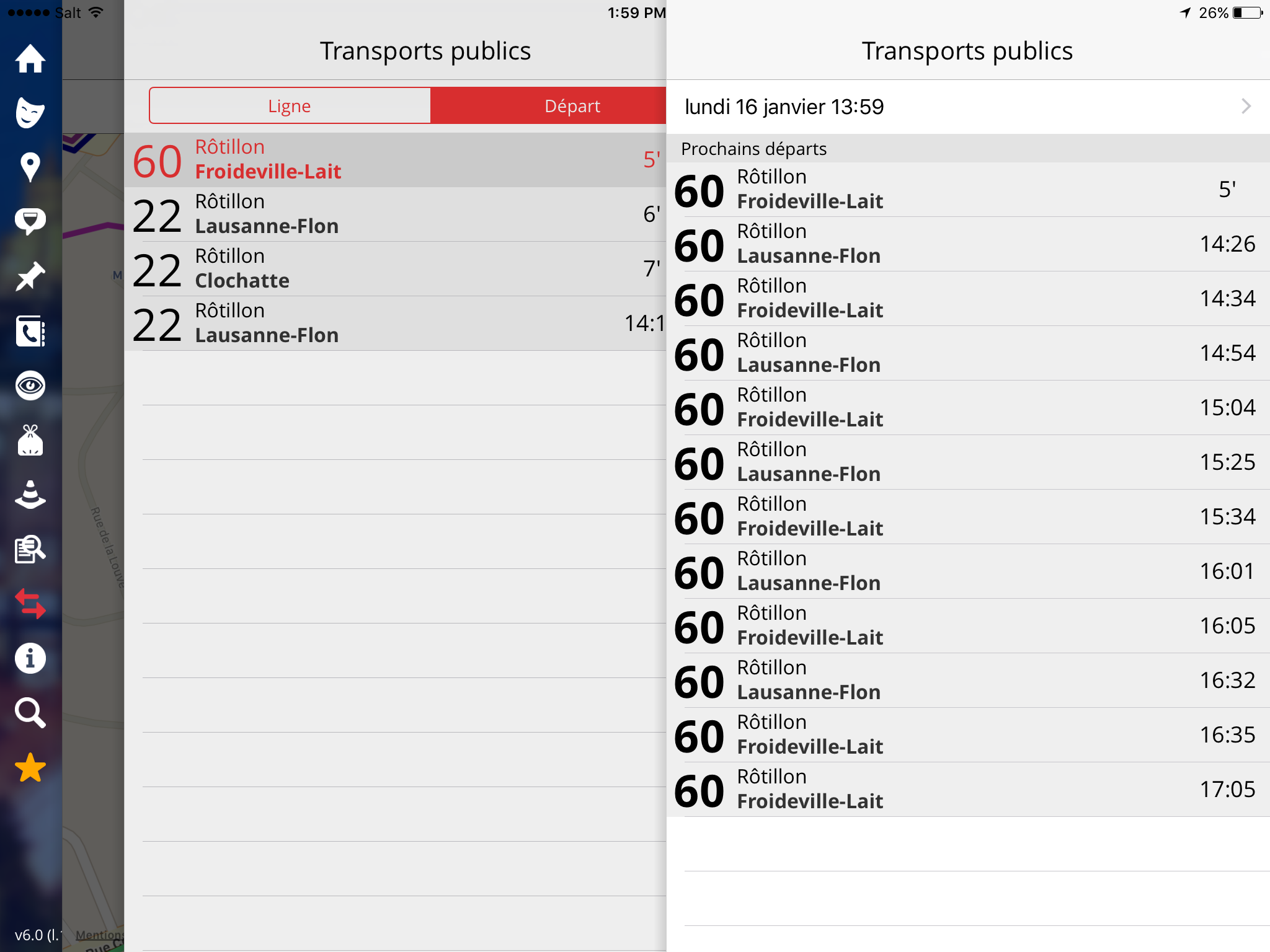Switch to the Départ segment
Viewport: 1270px width, 952px height.
coord(548,106)
